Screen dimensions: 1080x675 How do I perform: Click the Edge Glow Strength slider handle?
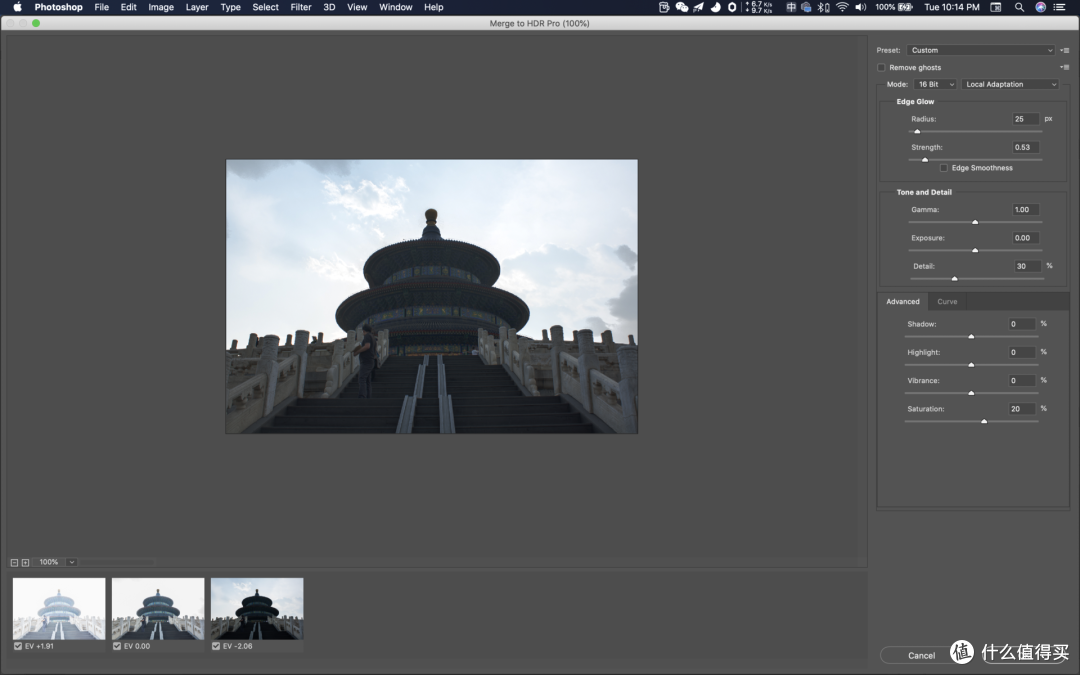(925, 159)
